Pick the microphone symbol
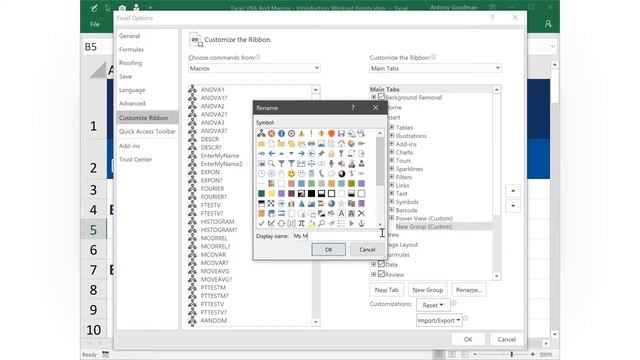The image size is (640, 360). point(331,164)
